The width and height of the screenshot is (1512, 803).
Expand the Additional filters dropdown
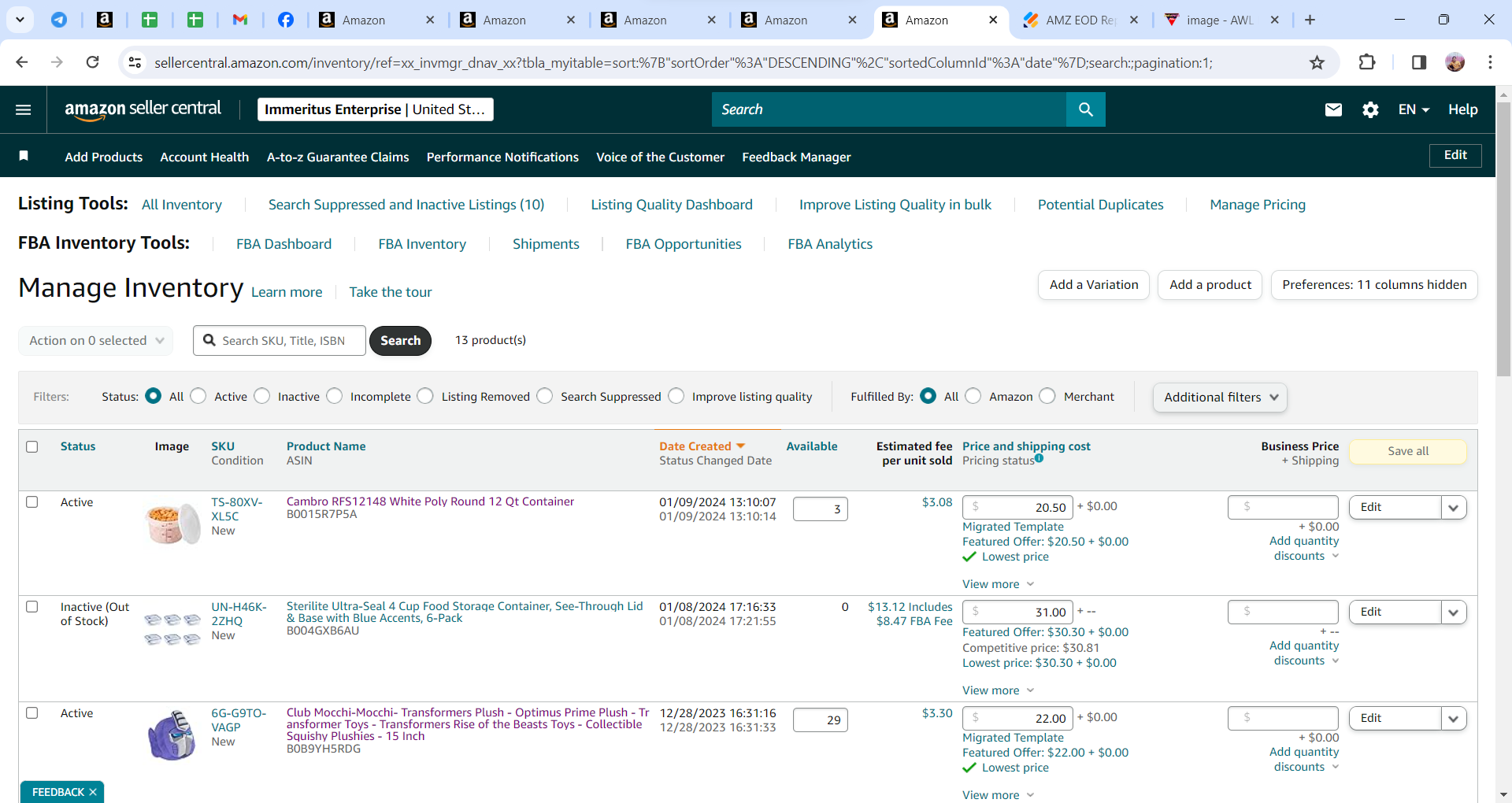[1220, 398]
